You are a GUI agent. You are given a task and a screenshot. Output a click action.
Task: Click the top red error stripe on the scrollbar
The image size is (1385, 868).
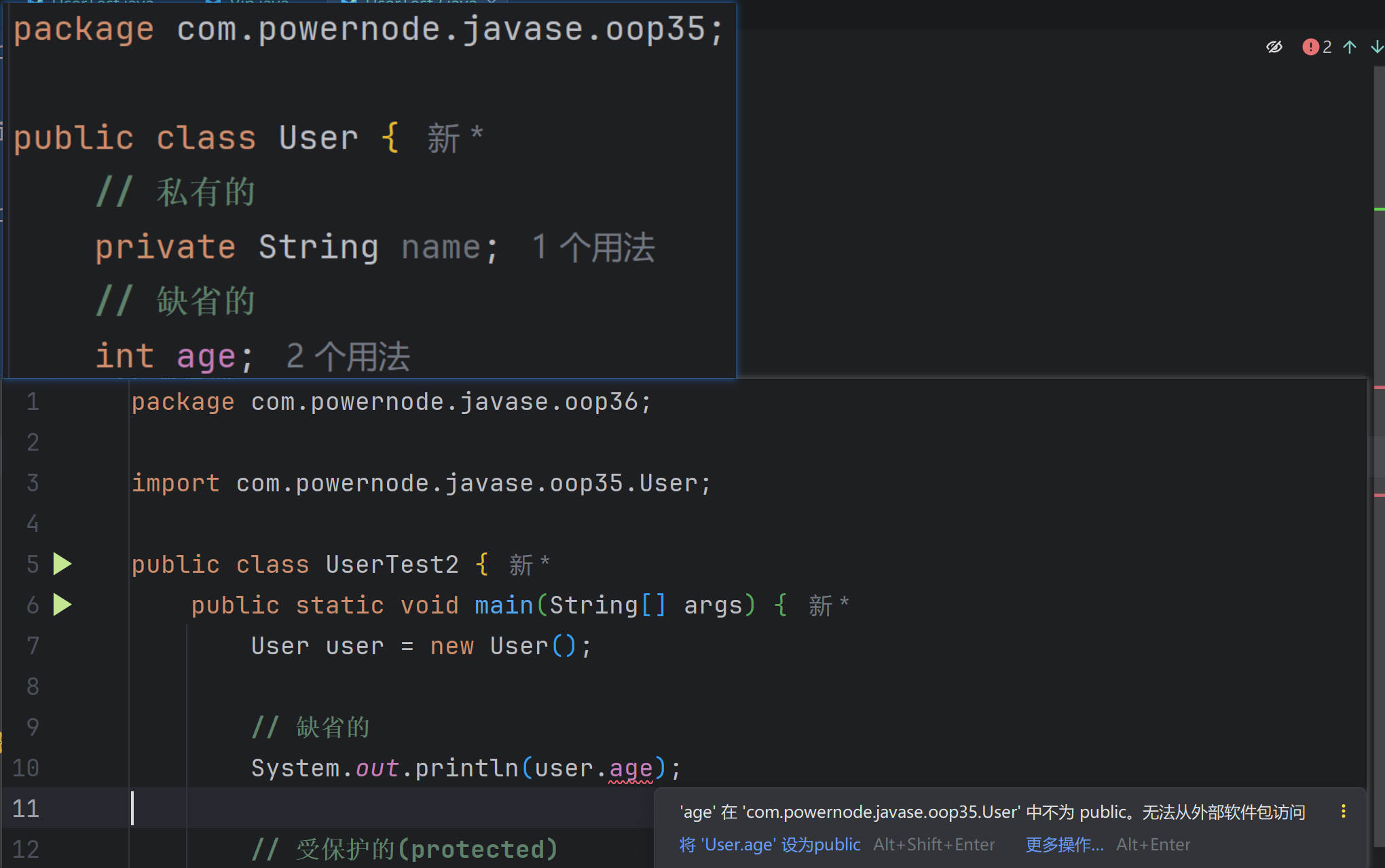click(x=1379, y=388)
